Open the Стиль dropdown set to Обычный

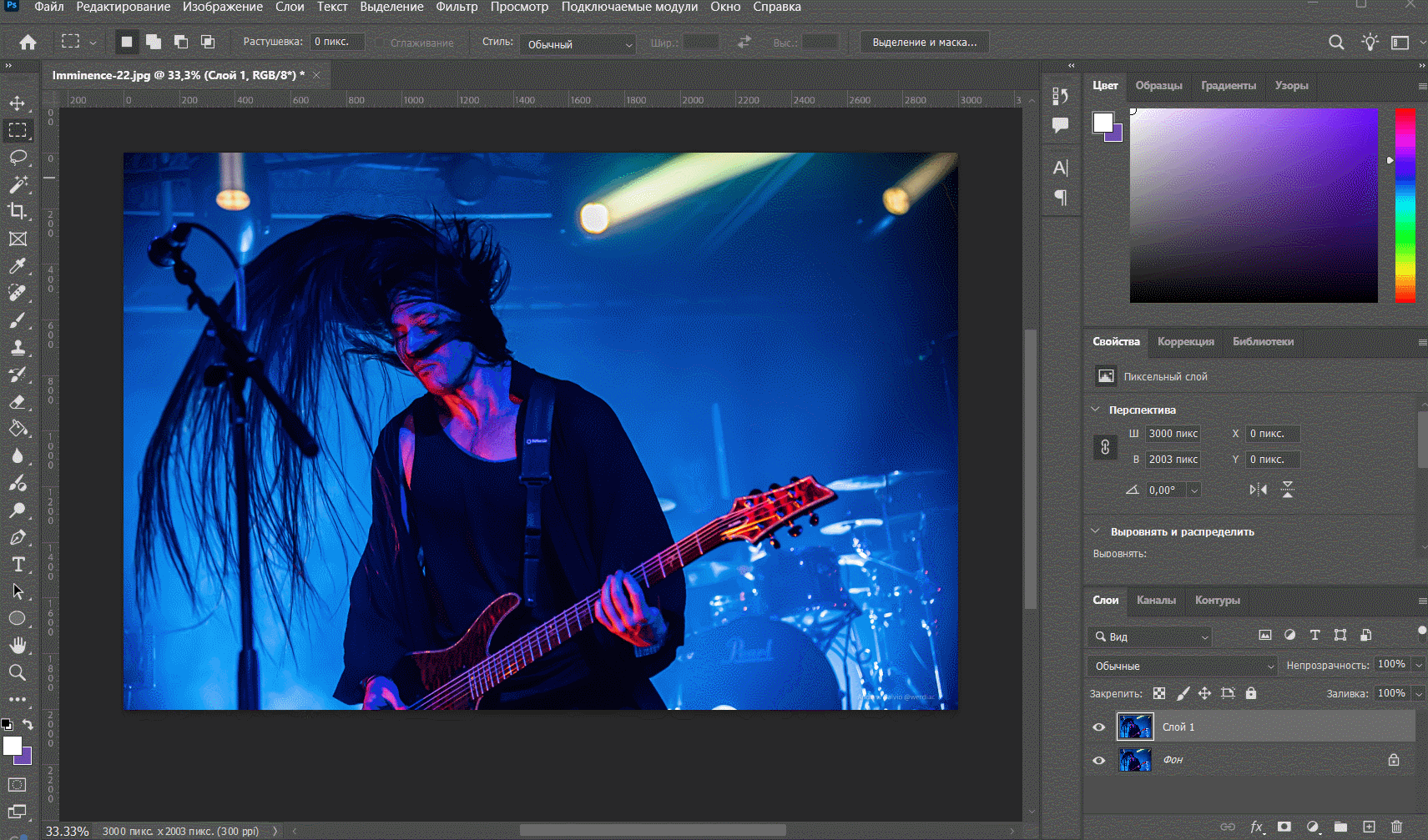point(578,44)
